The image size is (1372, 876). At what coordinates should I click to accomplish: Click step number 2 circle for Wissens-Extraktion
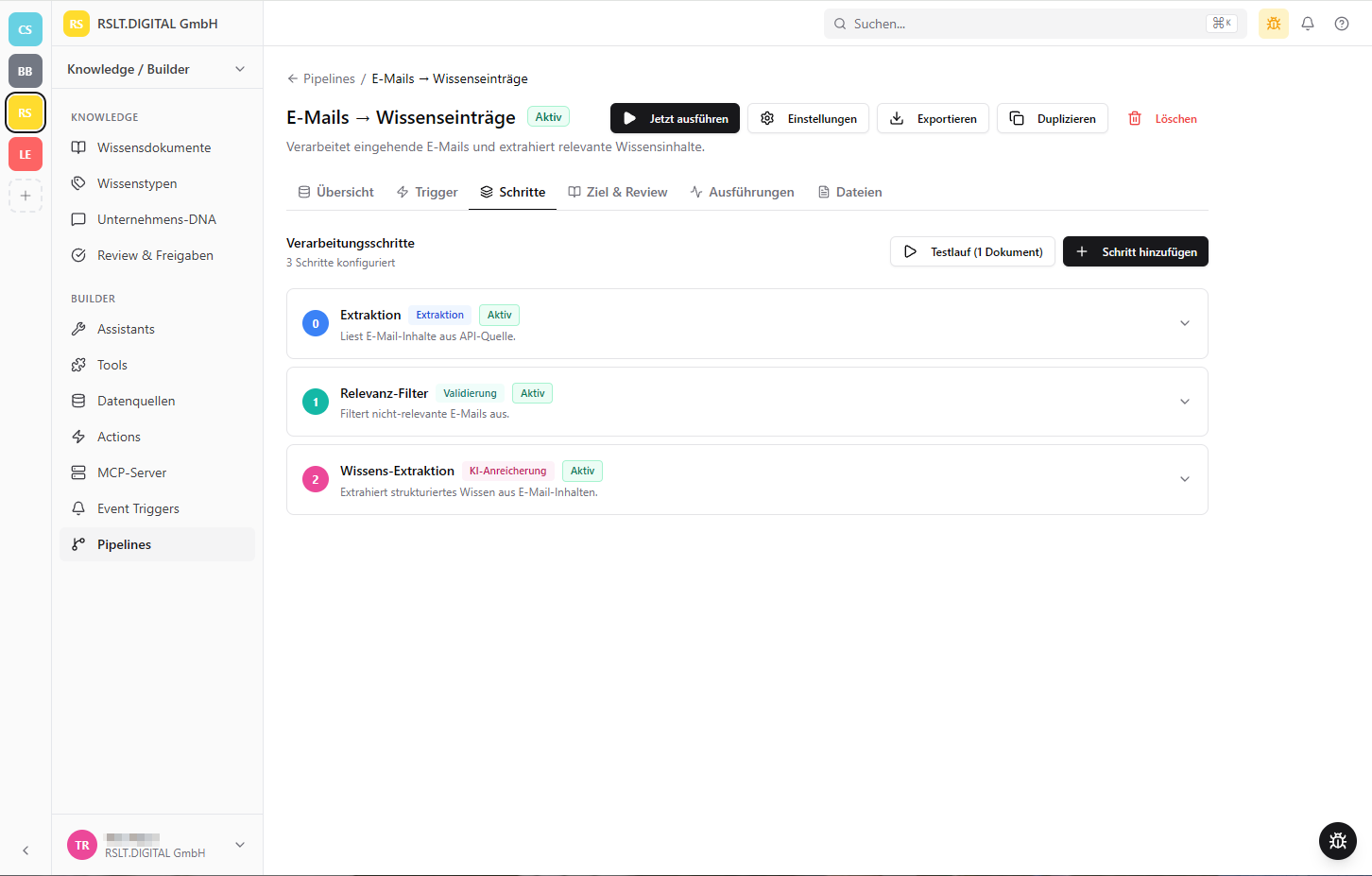[x=316, y=479]
